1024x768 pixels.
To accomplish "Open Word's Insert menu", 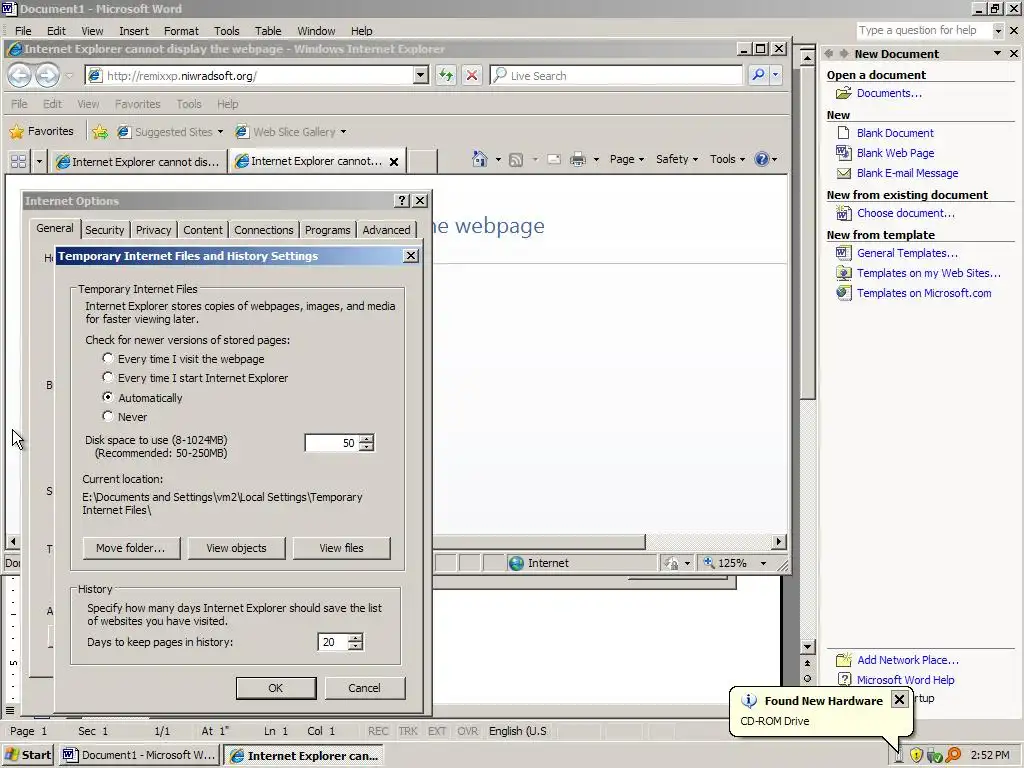I will [x=134, y=31].
